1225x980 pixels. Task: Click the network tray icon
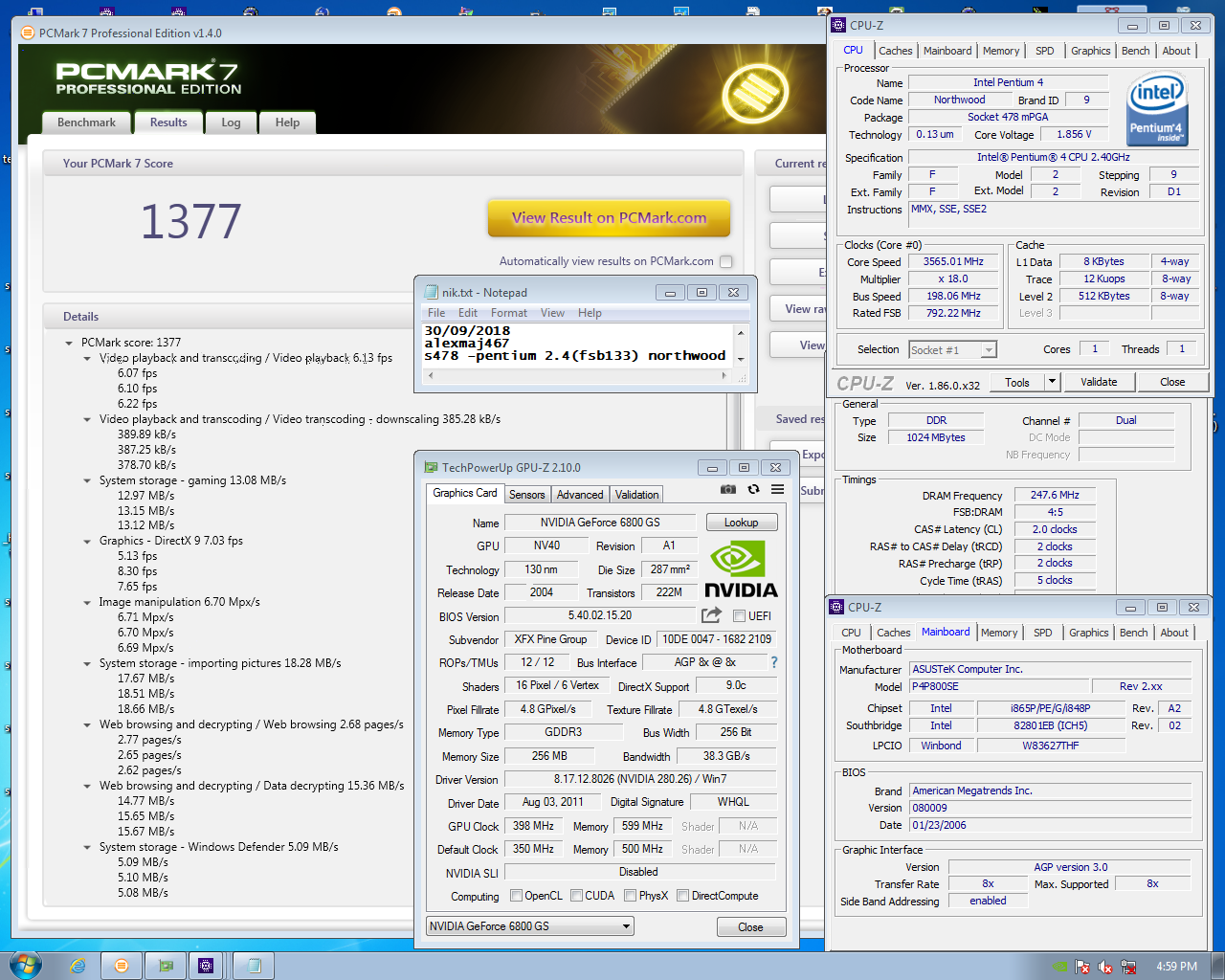point(1128,967)
